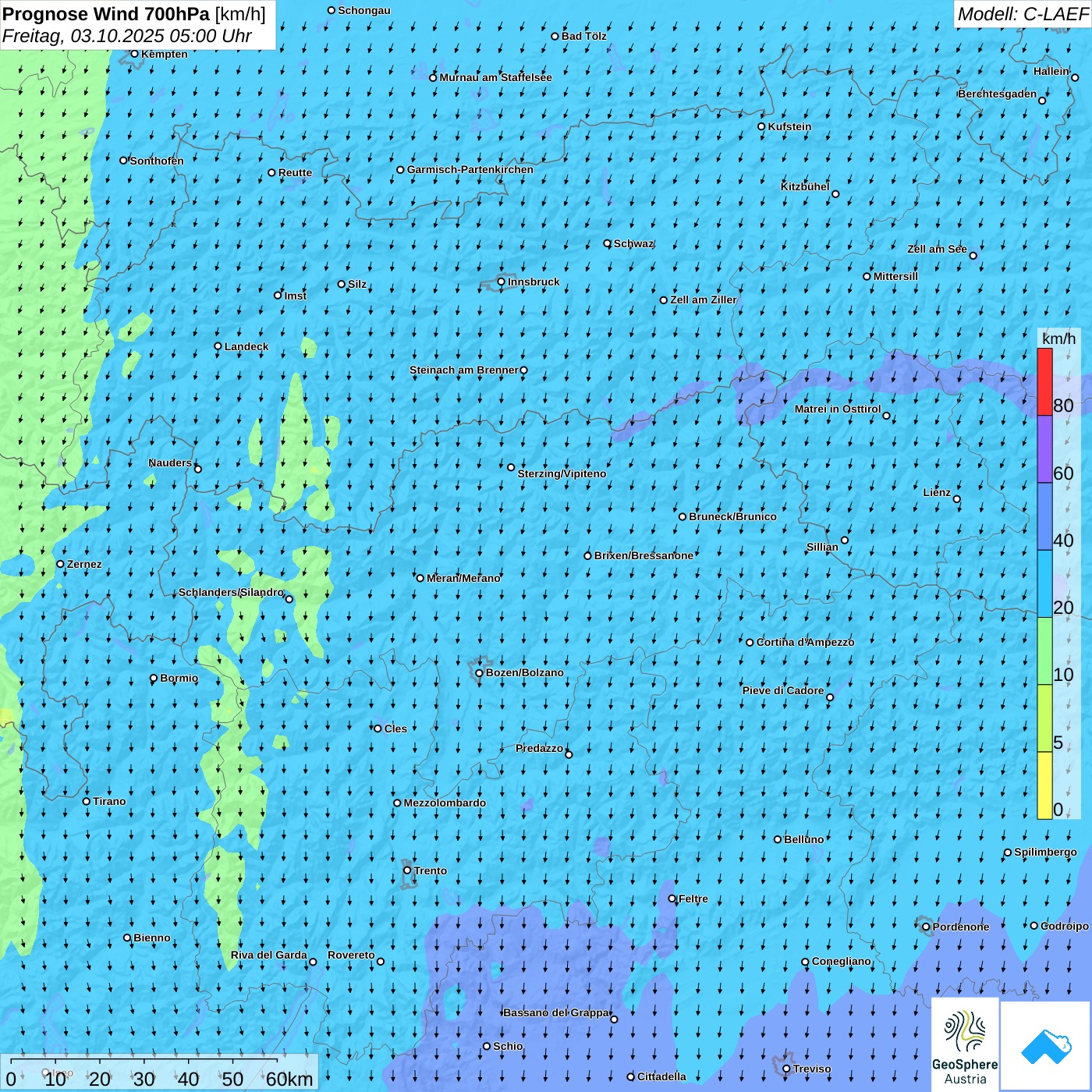Click the red 80 km/h legend color

click(1044, 381)
